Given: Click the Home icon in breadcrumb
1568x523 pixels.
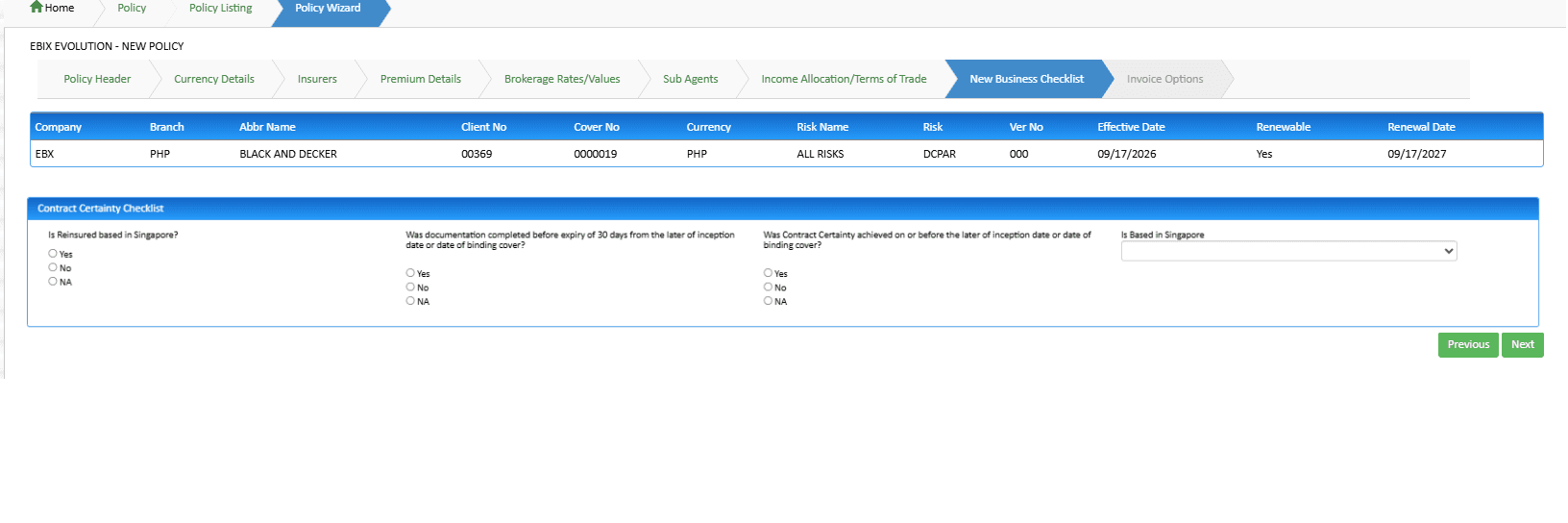Looking at the screenshot, I should pyautogui.click(x=37, y=7).
